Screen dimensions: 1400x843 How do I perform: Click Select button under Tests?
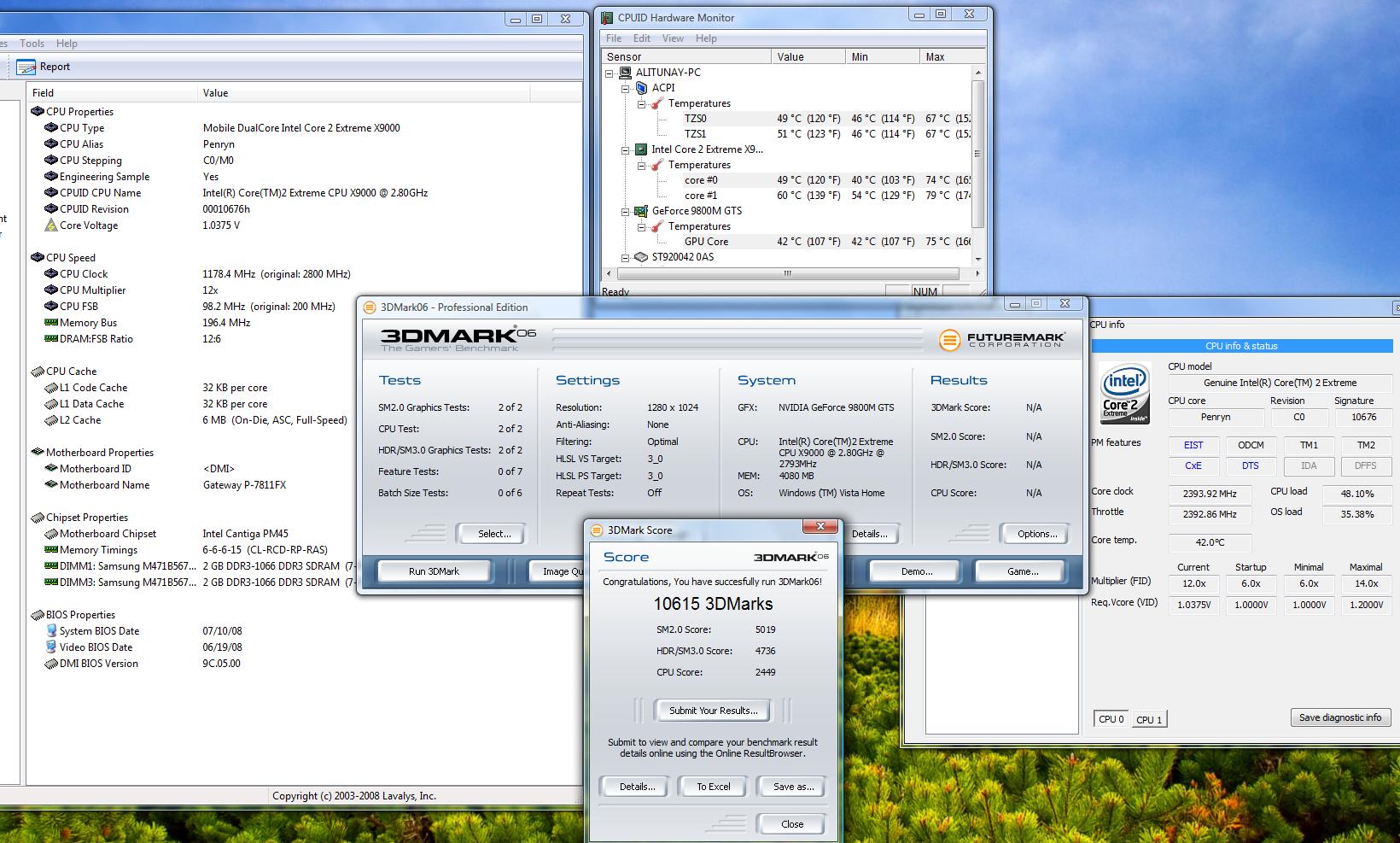click(494, 534)
